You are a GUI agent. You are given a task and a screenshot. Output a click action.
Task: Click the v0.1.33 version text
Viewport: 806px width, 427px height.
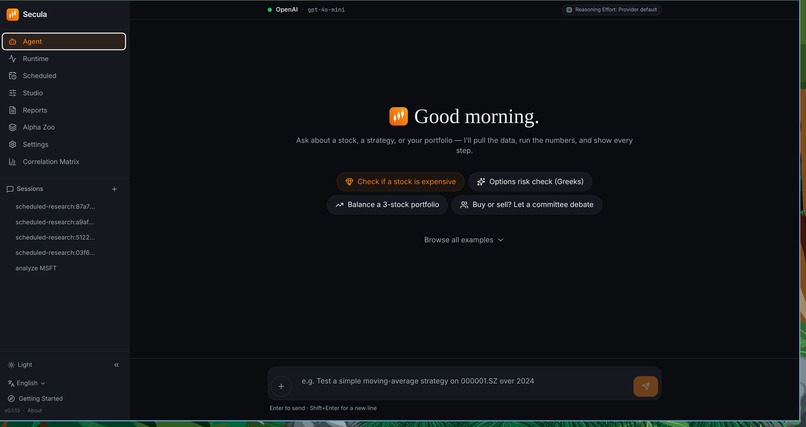11,411
